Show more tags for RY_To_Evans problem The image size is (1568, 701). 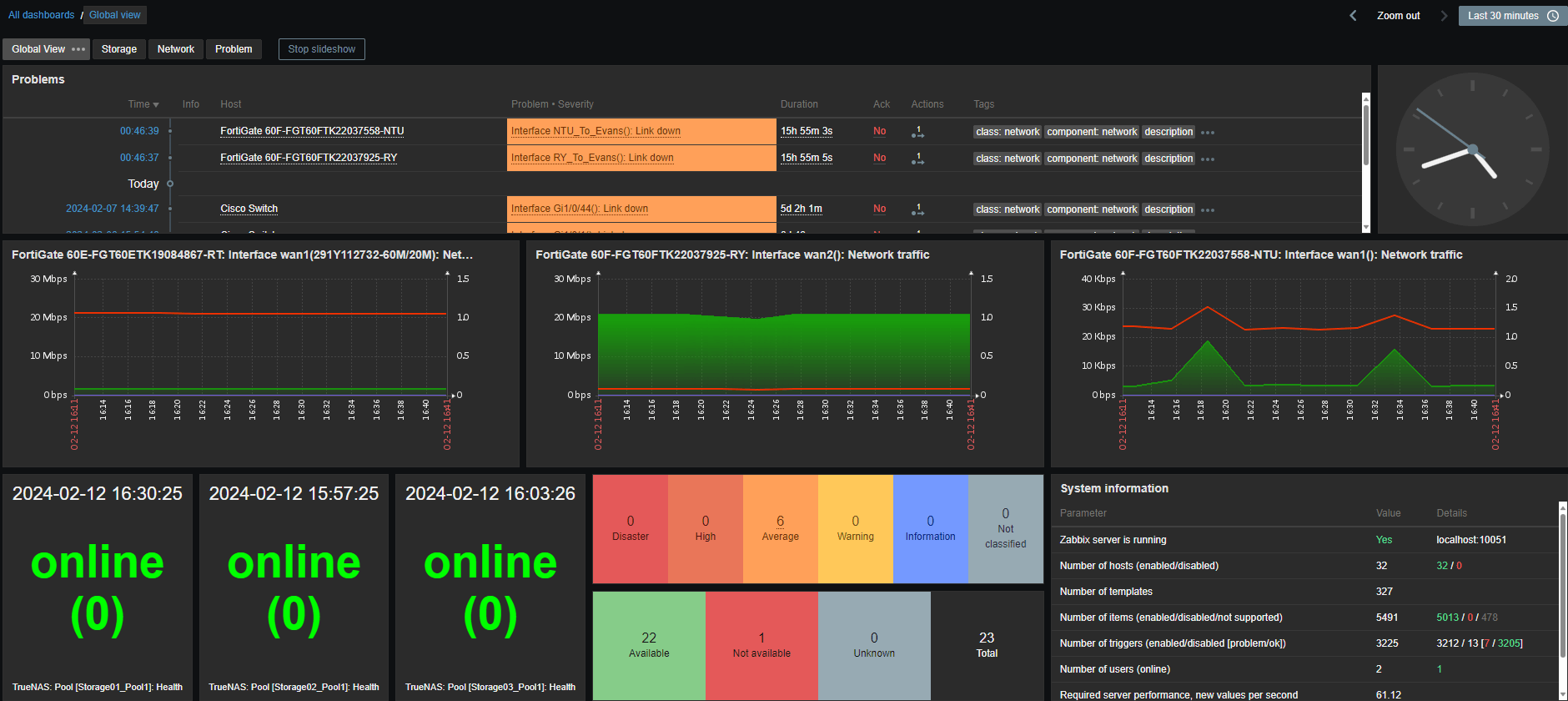pos(1208,159)
